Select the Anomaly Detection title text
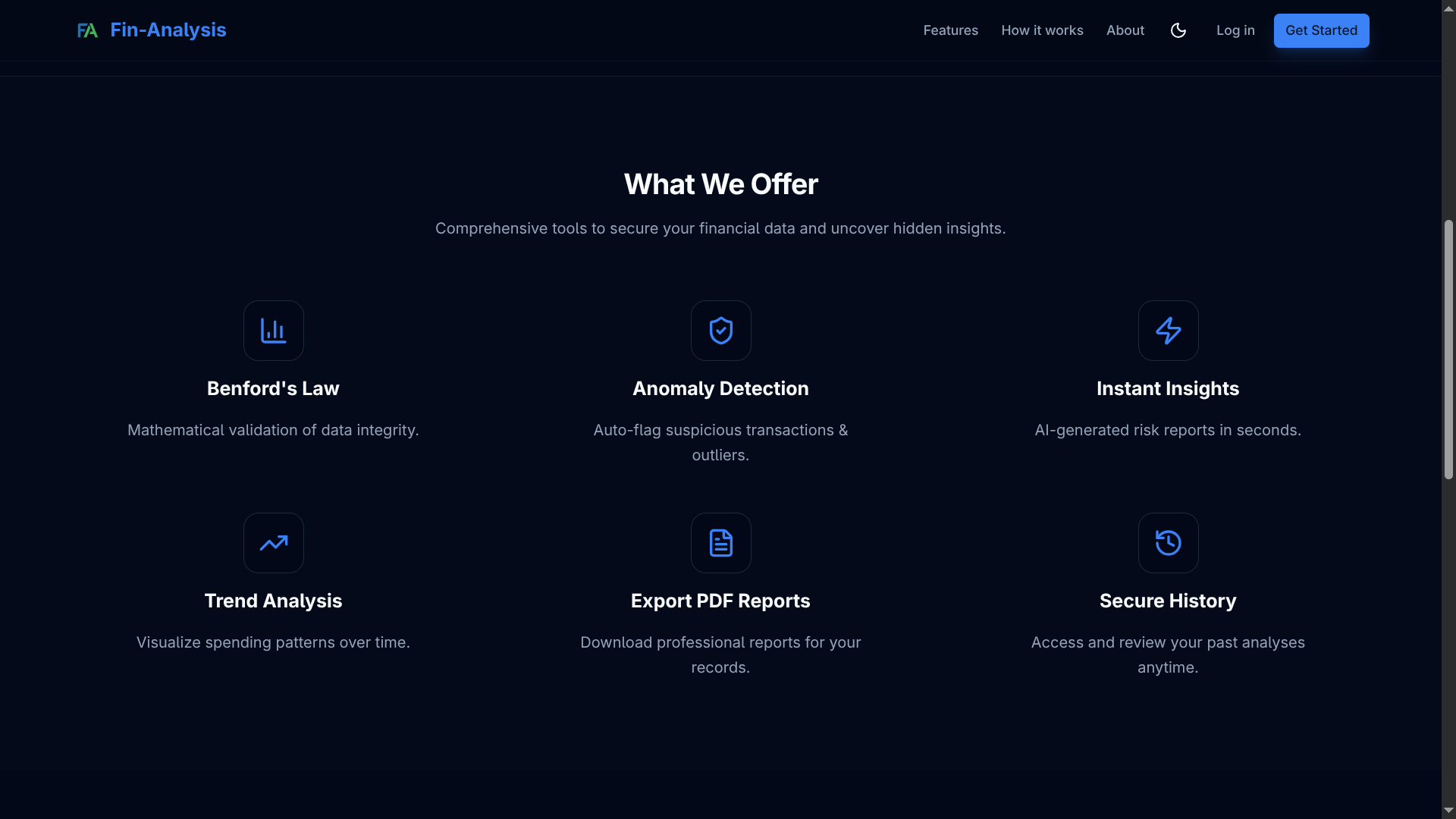 click(720, 388)
